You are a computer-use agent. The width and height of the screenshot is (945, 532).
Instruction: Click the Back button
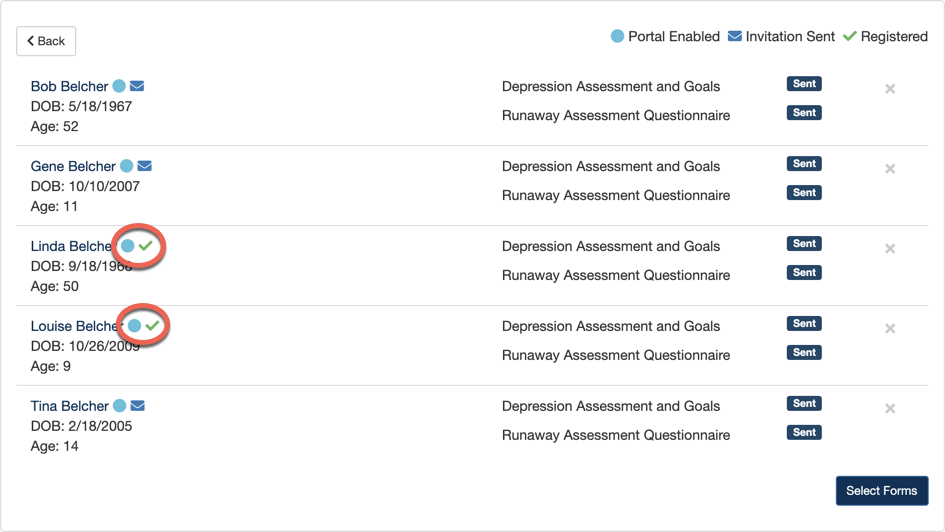point(46,41)
